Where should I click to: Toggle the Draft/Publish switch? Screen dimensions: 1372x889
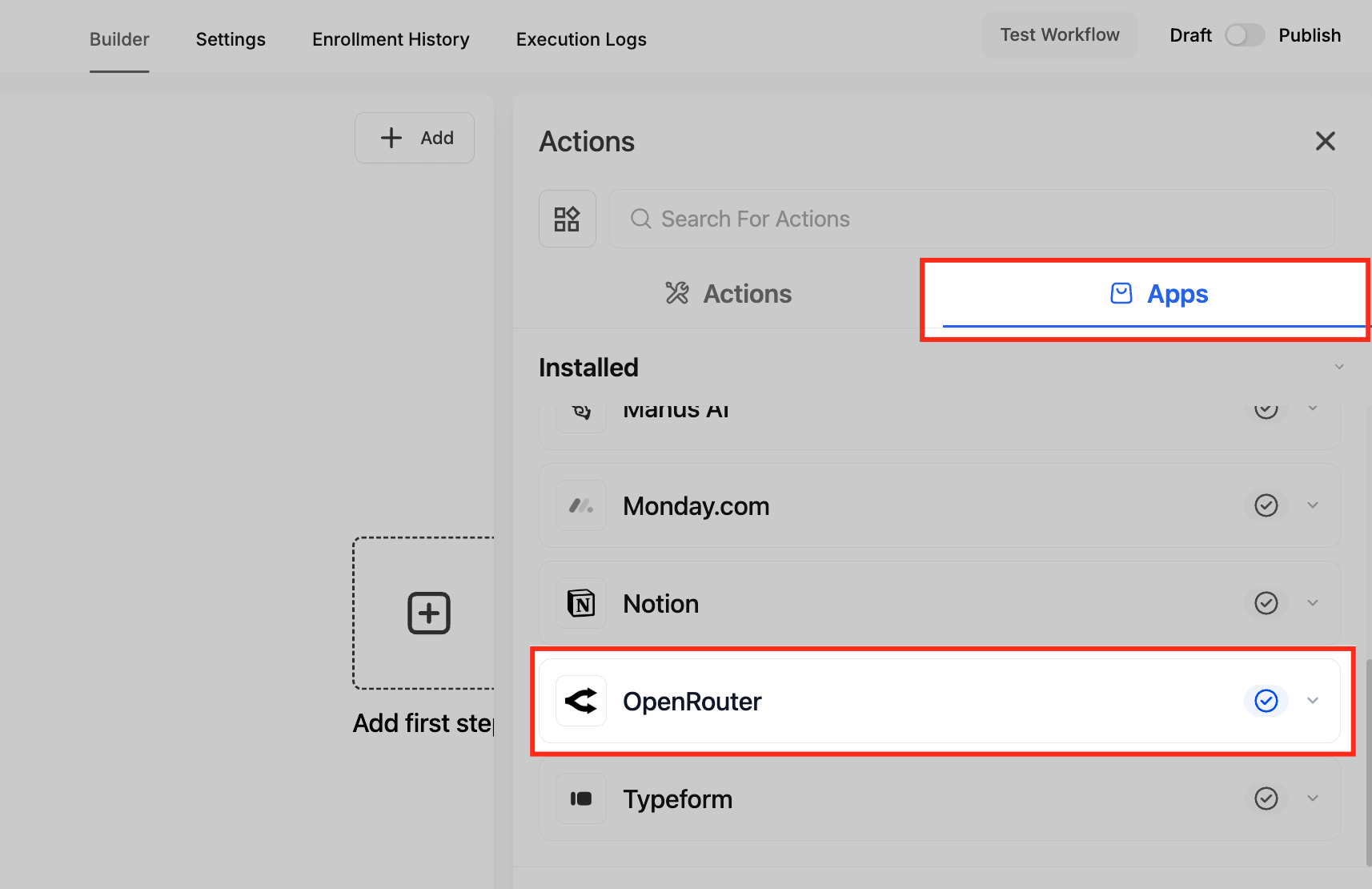[x=1245, y=35]
